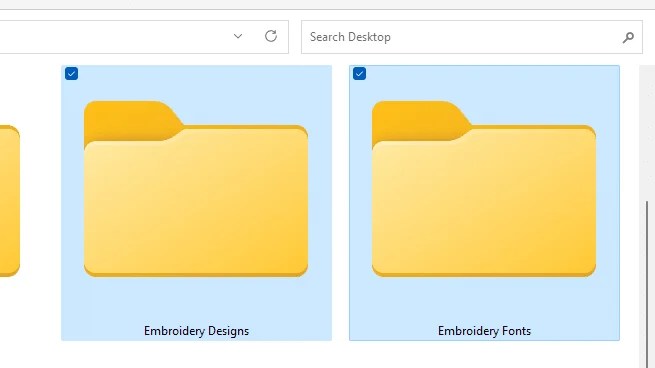
Task: Uncheck the Embroidery Fonts folder checkbox
Action: coord(359,74)
